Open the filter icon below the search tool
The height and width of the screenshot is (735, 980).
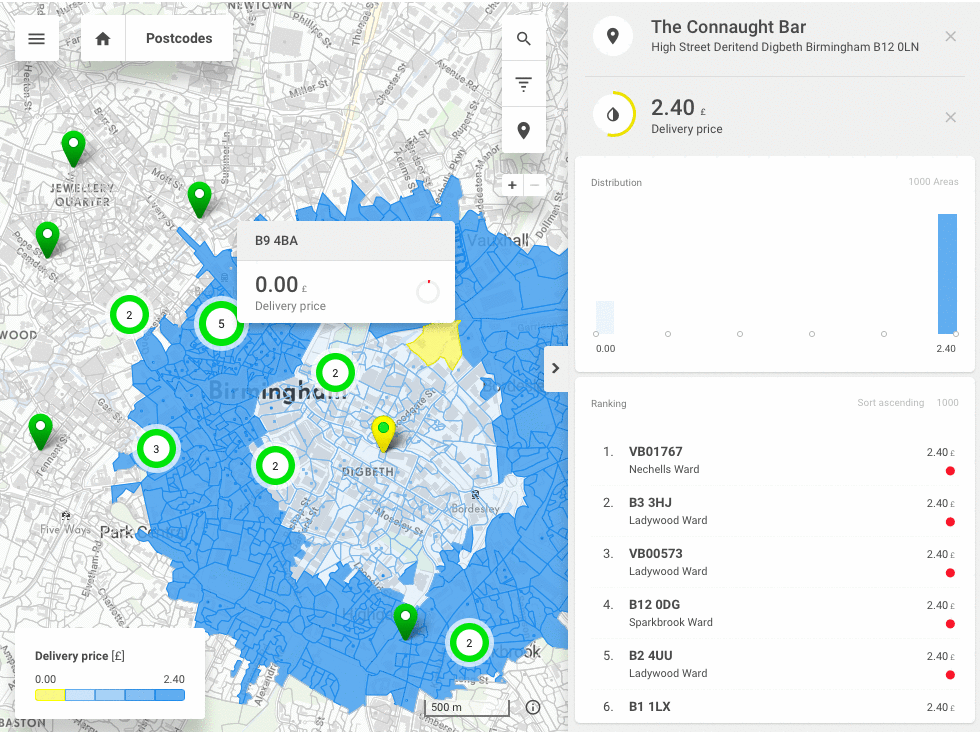[524, 83]
